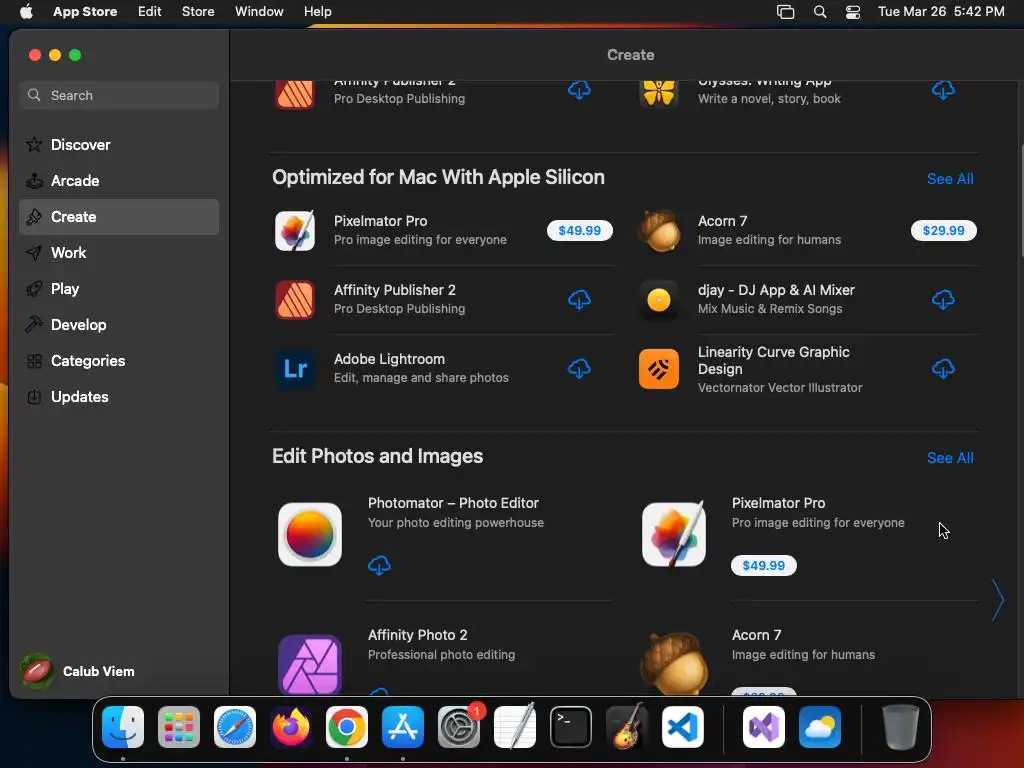Go to Arcade in sidebar
This screenshot has width=1024, height=768.
(x=119, y=181)
